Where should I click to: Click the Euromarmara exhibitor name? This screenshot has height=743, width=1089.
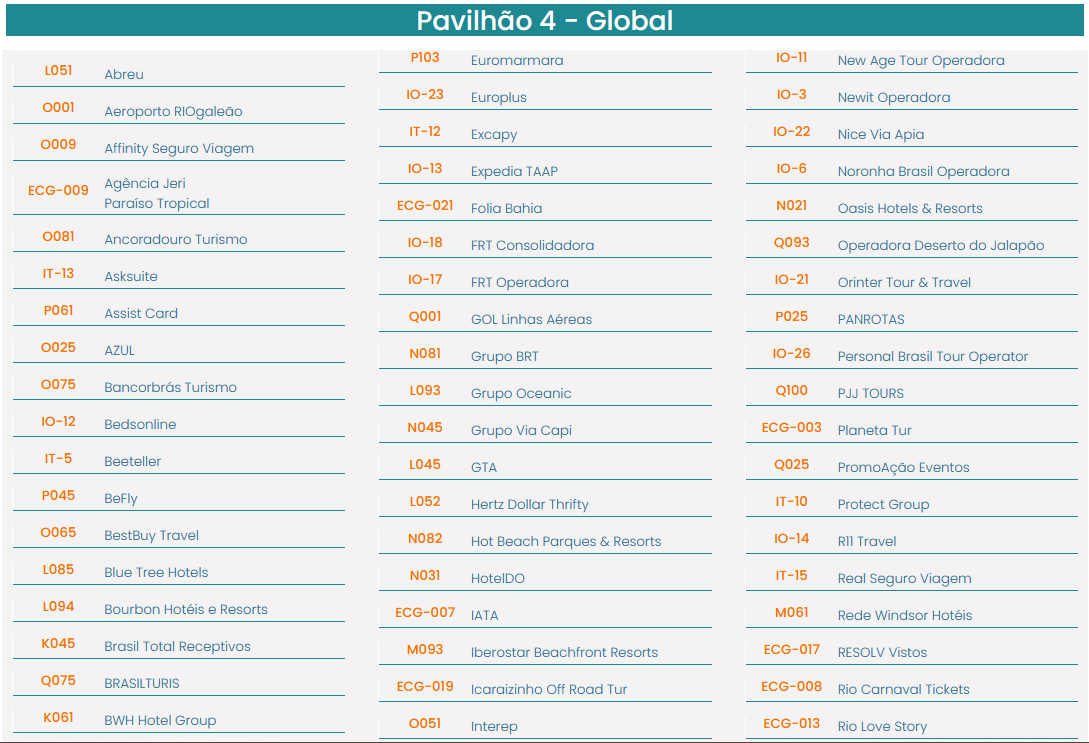point(517,60)
